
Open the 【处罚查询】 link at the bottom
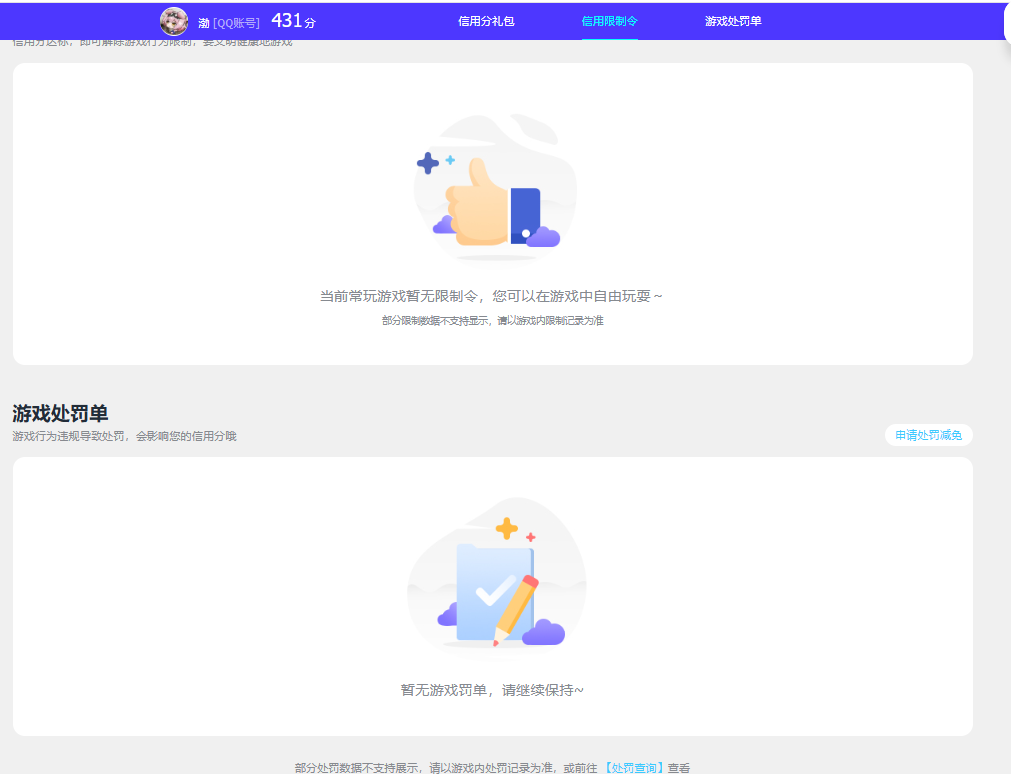tap(634, 766)
